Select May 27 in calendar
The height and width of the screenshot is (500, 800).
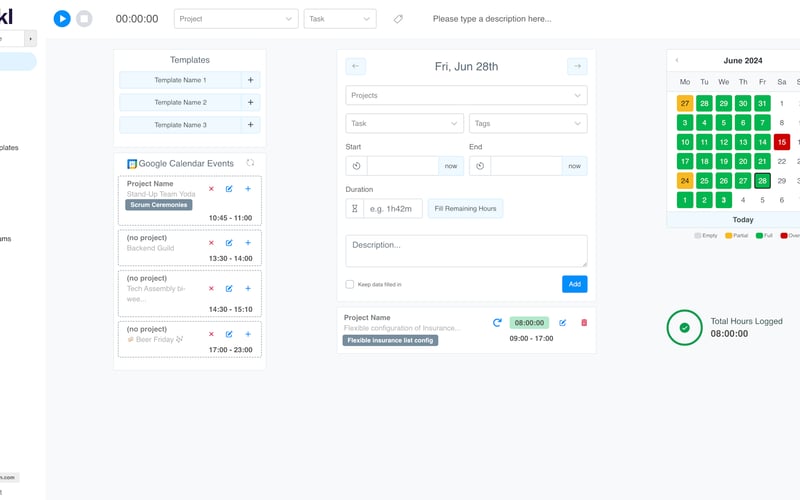pos(685,103)
